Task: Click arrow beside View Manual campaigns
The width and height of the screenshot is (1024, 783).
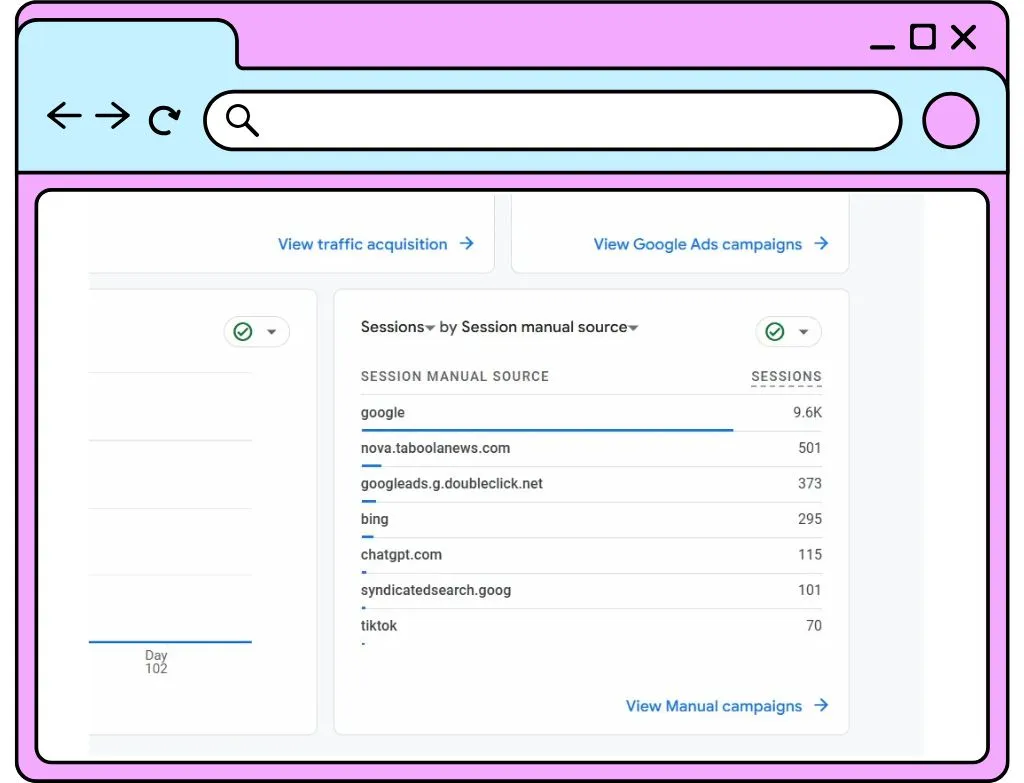Action: click(x=821, y=705)
